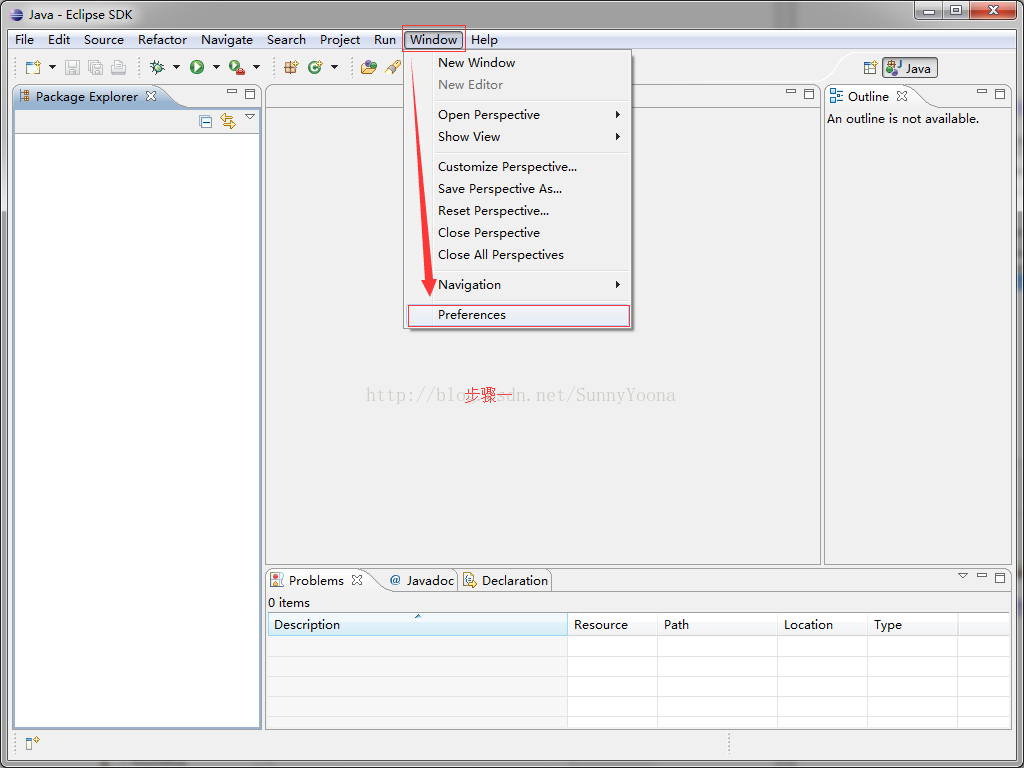This screenshot has height=768, width=1024.
Task: Open the New wizard dropdown arrow
Action: pyautogui.click(x=52, y=67)
